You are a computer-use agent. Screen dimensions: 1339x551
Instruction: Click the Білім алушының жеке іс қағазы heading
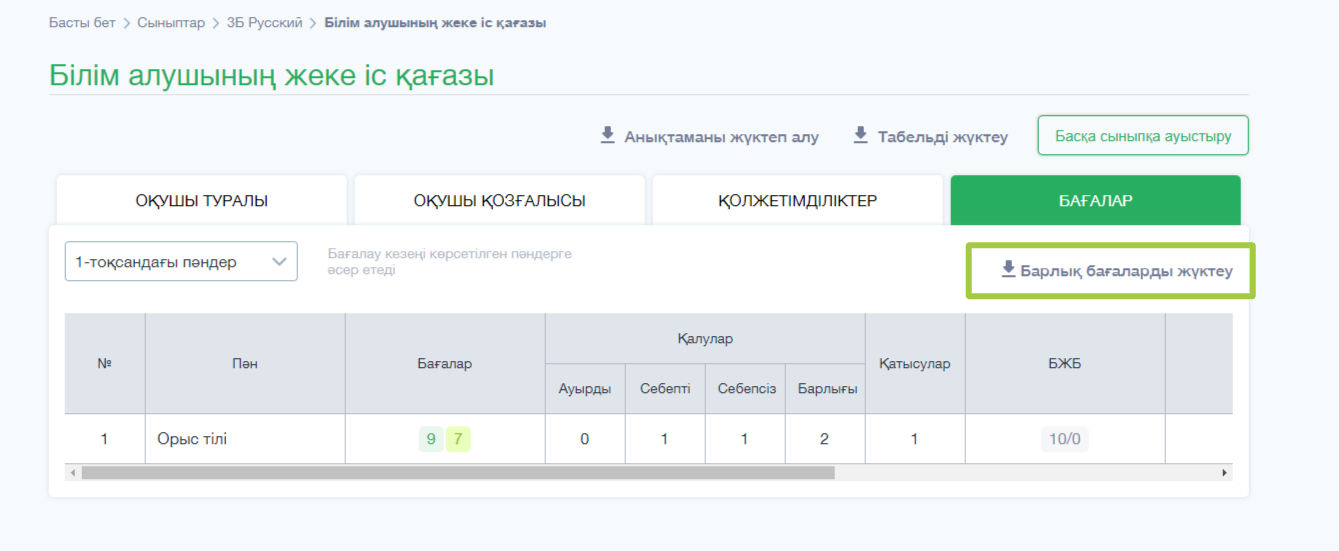[272, 76]
